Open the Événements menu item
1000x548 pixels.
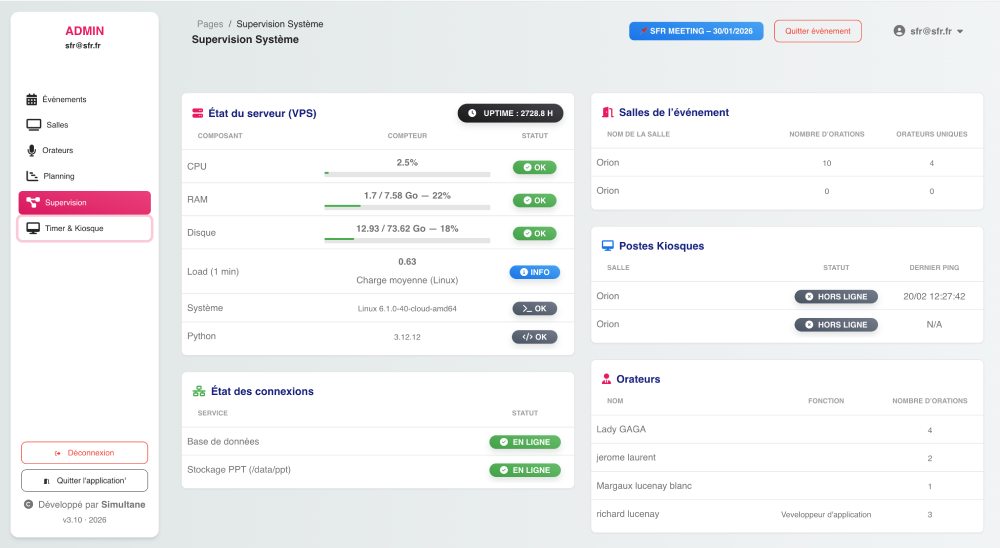point(85,100)
